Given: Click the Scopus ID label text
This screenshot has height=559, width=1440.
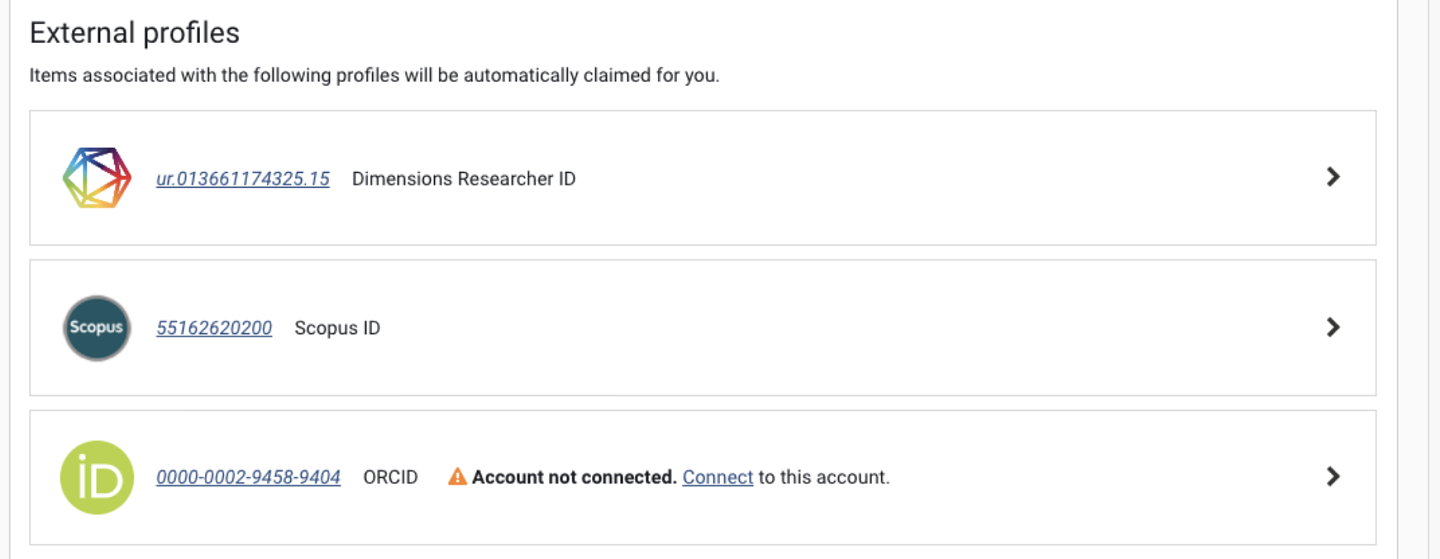Looking at the screenshot, I should 337,328.
